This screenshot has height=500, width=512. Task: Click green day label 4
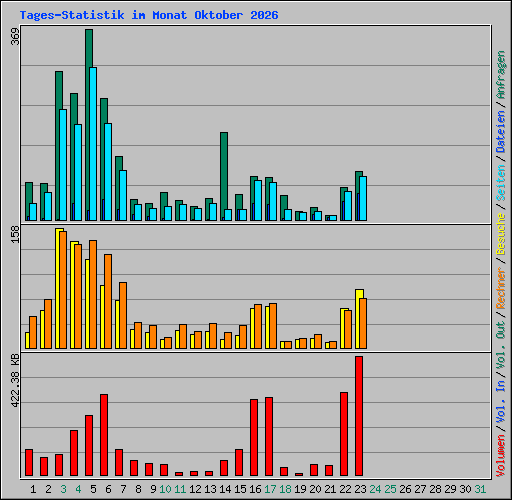coord(78,489)
